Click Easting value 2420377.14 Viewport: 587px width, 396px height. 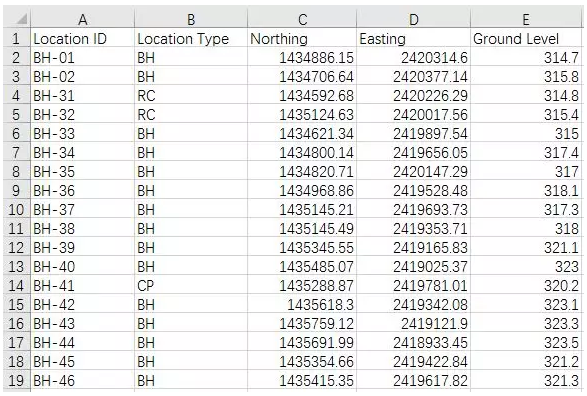[413, 77]
